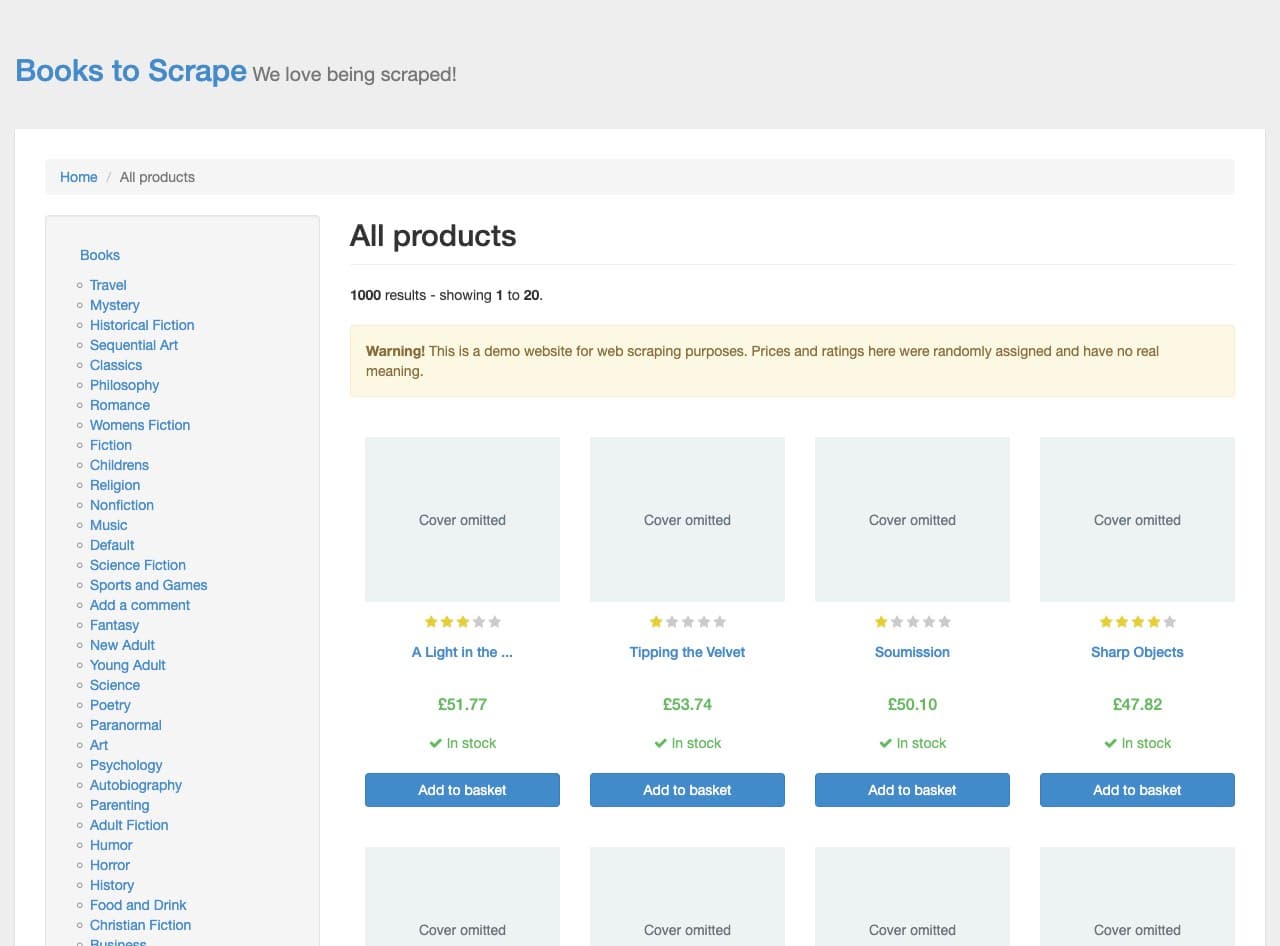The height and width of the screenshot is (946, 1280).
Task: Select the Food and Drink category
Action: click(138, 905)
